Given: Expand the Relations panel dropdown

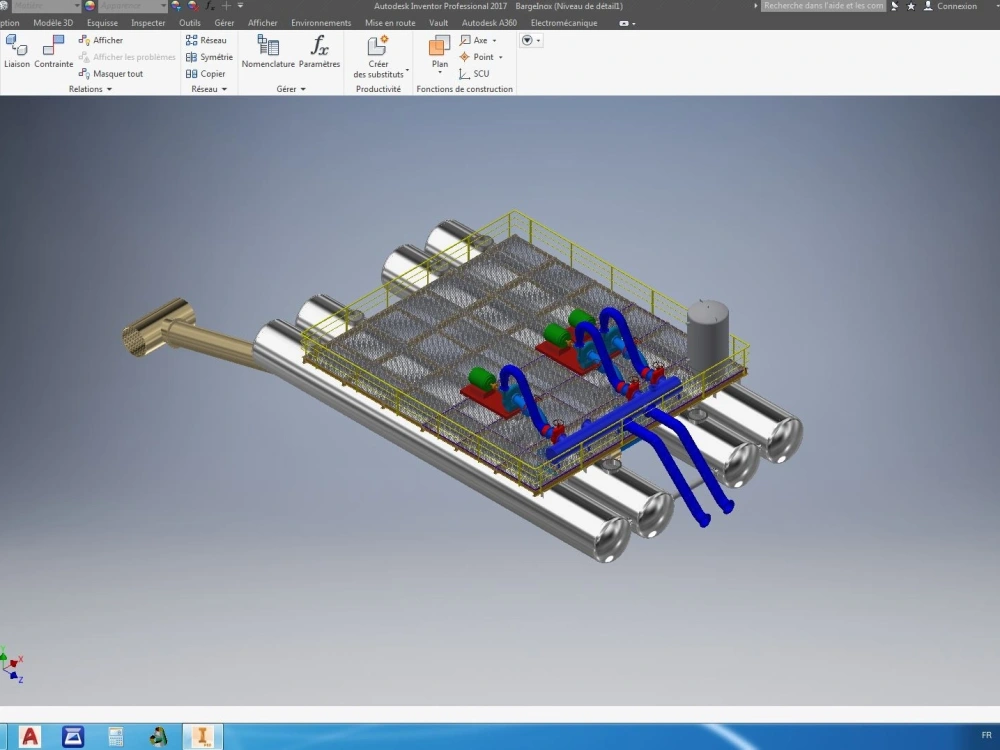Looking at the screenshot, I should (x=107, y=88).
